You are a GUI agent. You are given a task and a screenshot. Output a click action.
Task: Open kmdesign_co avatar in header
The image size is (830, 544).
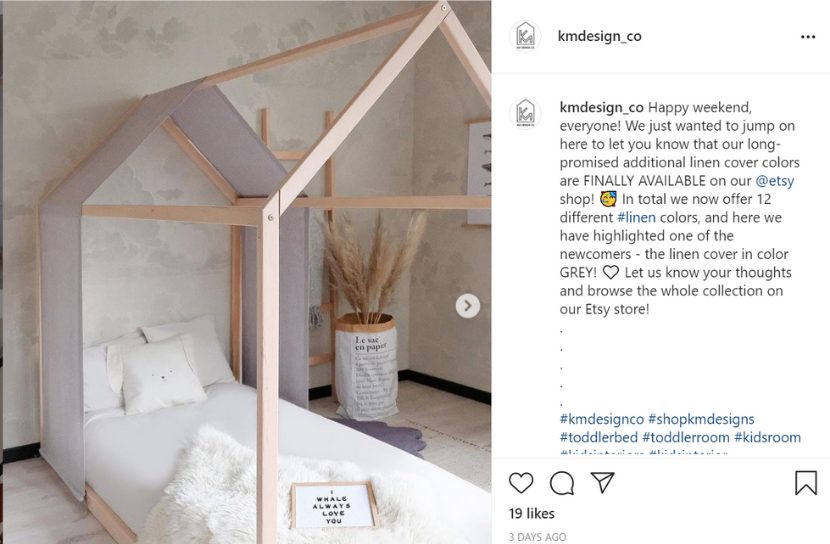[x=525, y=37]
